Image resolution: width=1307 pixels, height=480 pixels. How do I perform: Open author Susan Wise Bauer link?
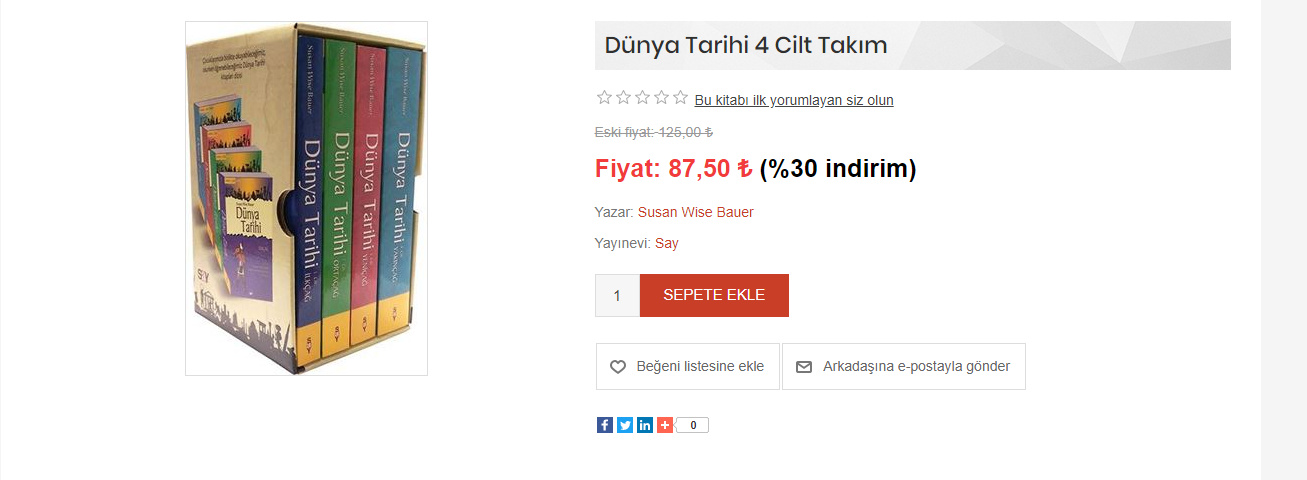[696, 212]
